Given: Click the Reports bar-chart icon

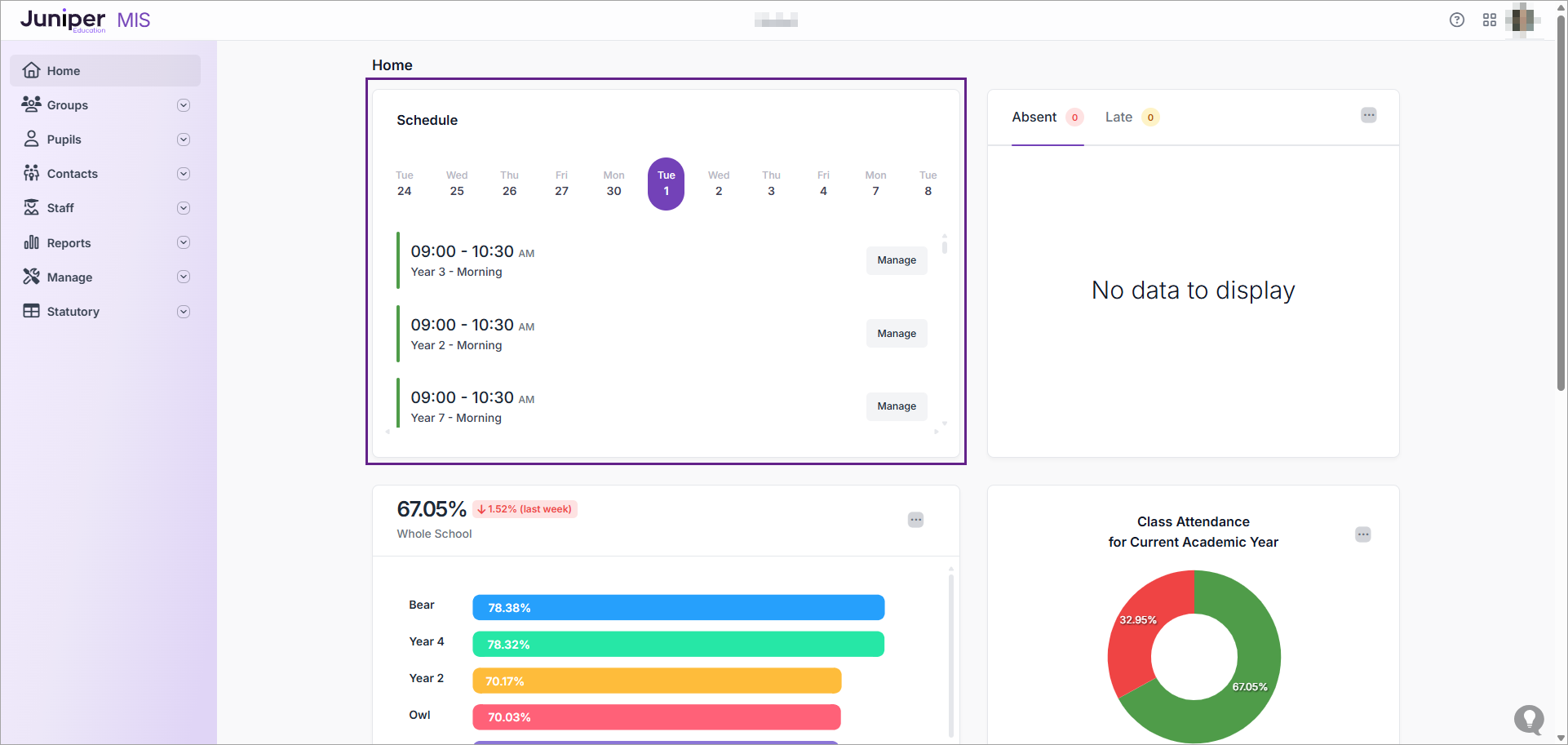Looking at the screenshot, I should pyautogui.click(x=31, y=242).
